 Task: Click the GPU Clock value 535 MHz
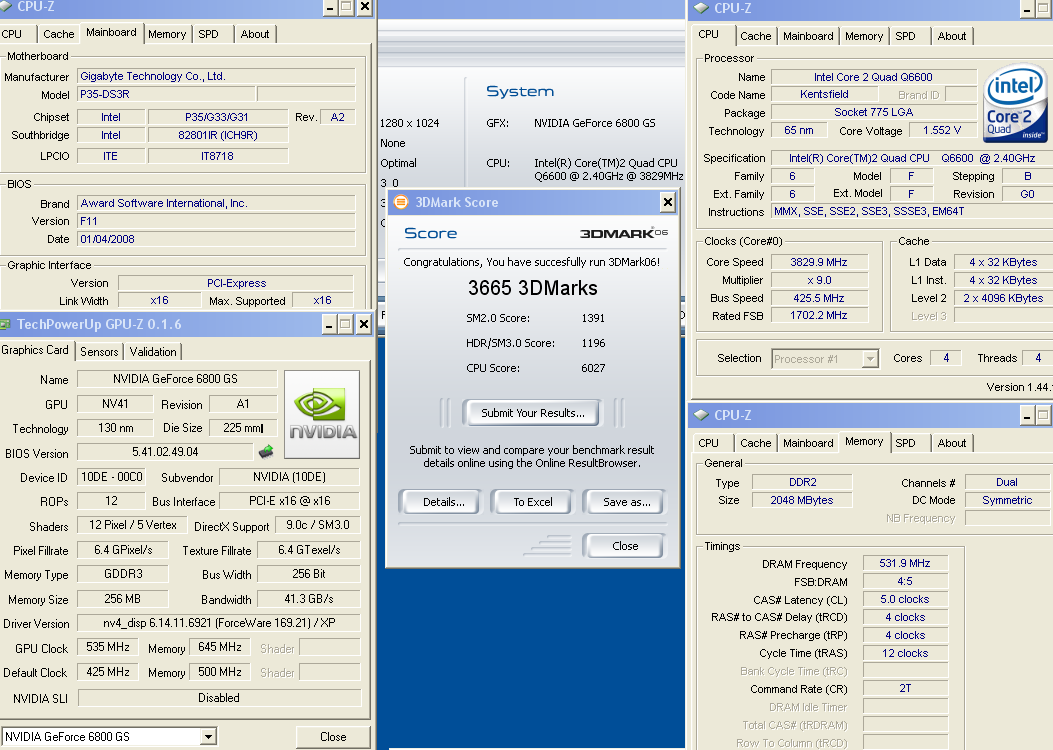pyautogui.click(x=108, y=647)
